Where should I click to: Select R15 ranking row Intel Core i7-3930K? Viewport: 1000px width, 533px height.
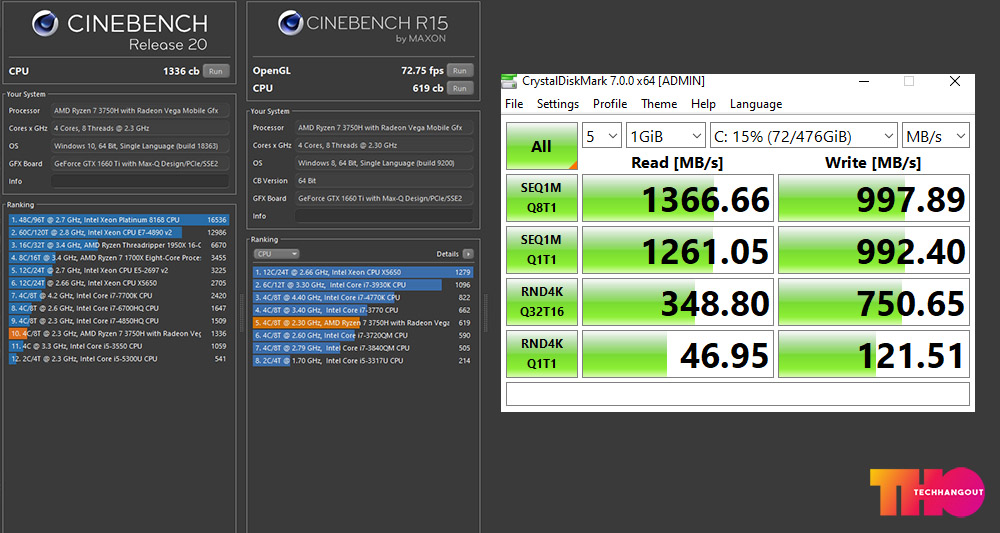(363, 285)
